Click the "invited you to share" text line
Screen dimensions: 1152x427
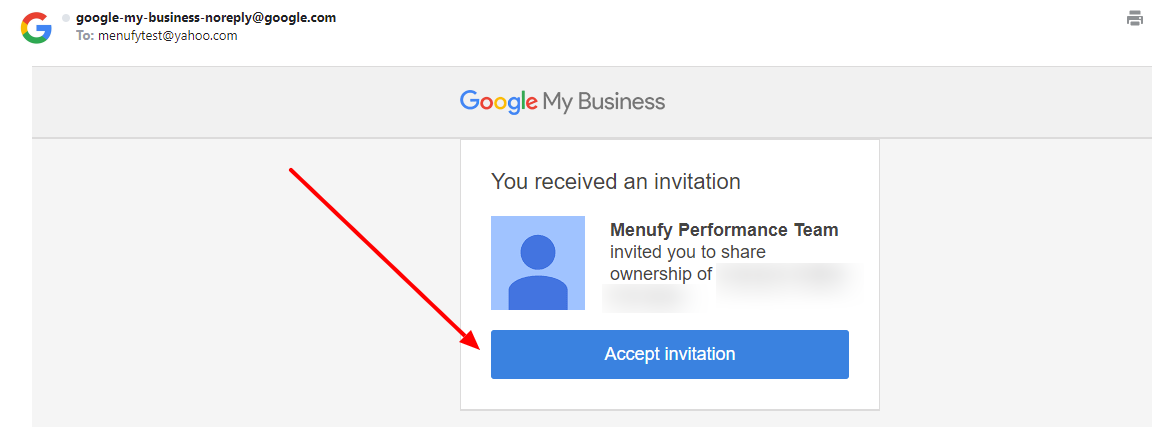click(x=688, y=252)
